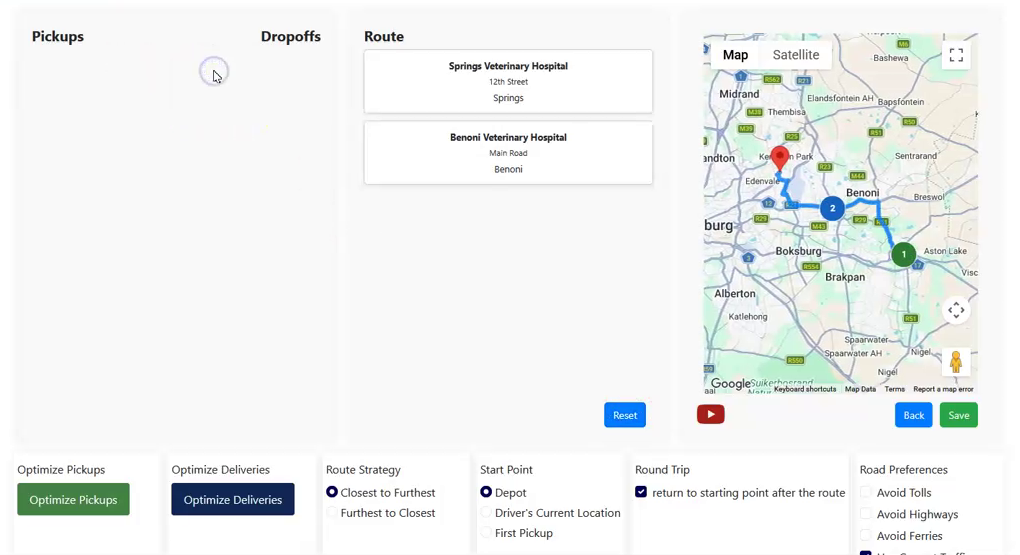The image size is (1020, 555).
Task: Click Benoni city label on map
Action: [x=863, y=193]
